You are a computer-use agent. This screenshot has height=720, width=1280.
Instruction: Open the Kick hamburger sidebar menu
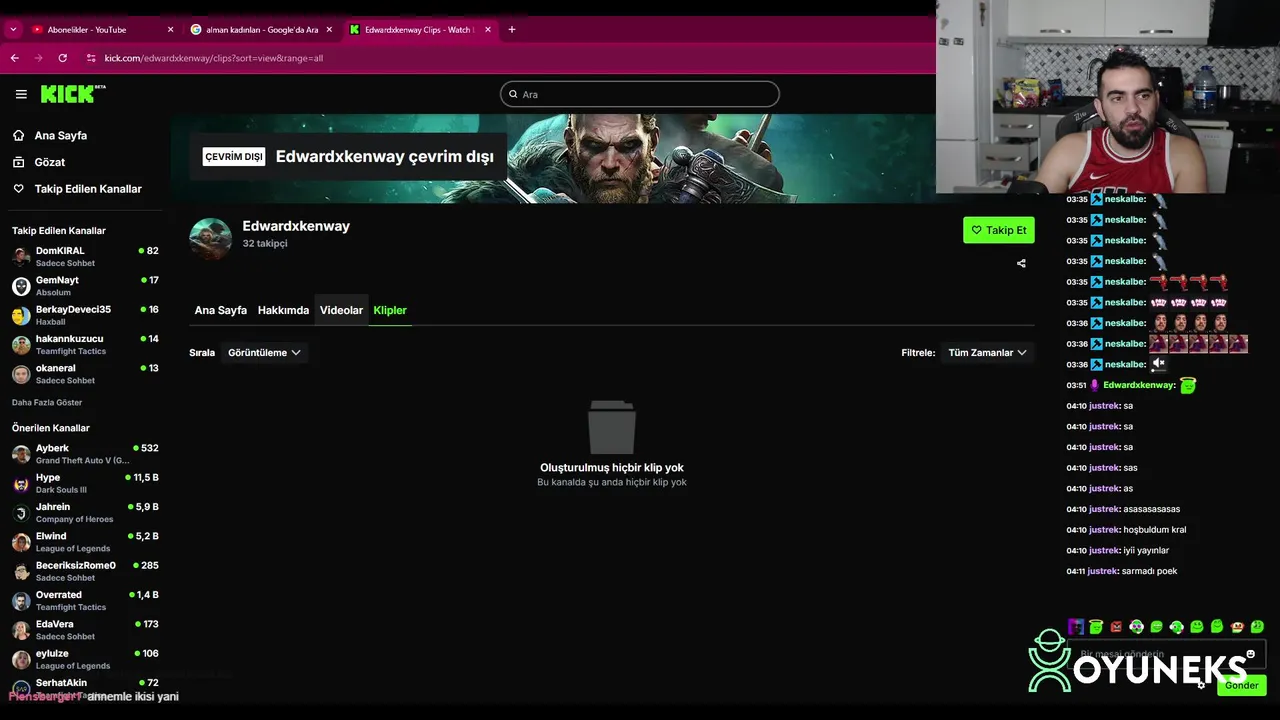click(x=21, y=94)
